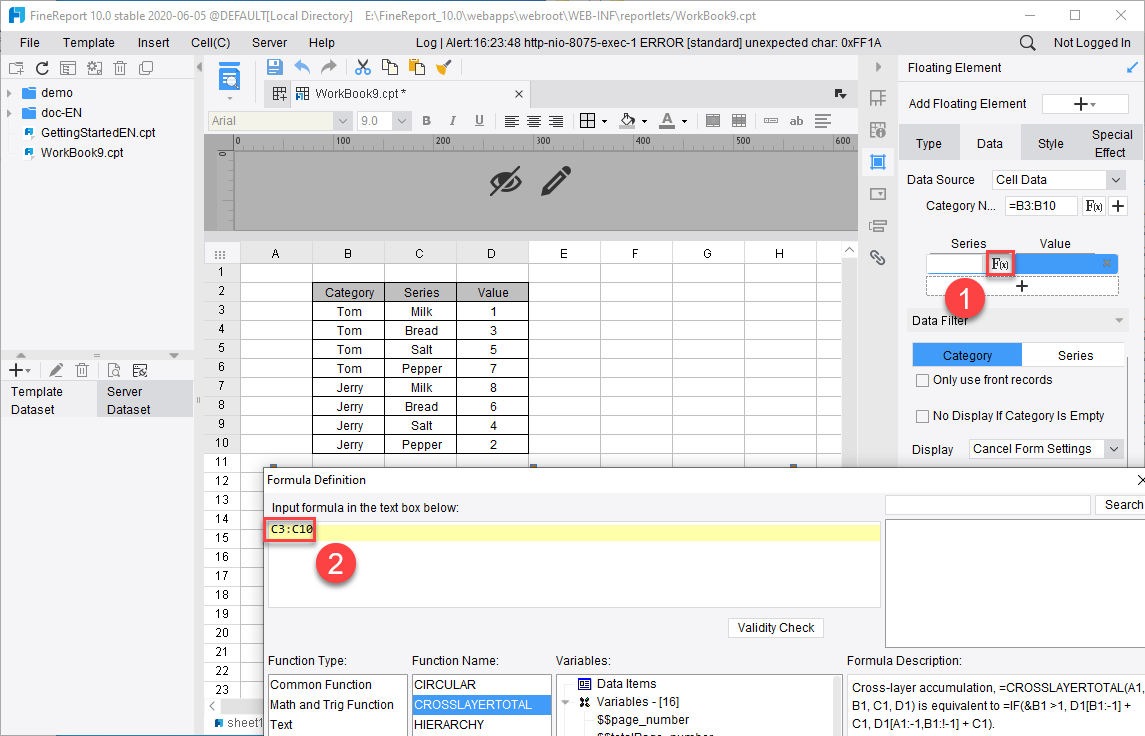Toggle Italic formatting
The image size is (1145, 736).
(453, 121)
